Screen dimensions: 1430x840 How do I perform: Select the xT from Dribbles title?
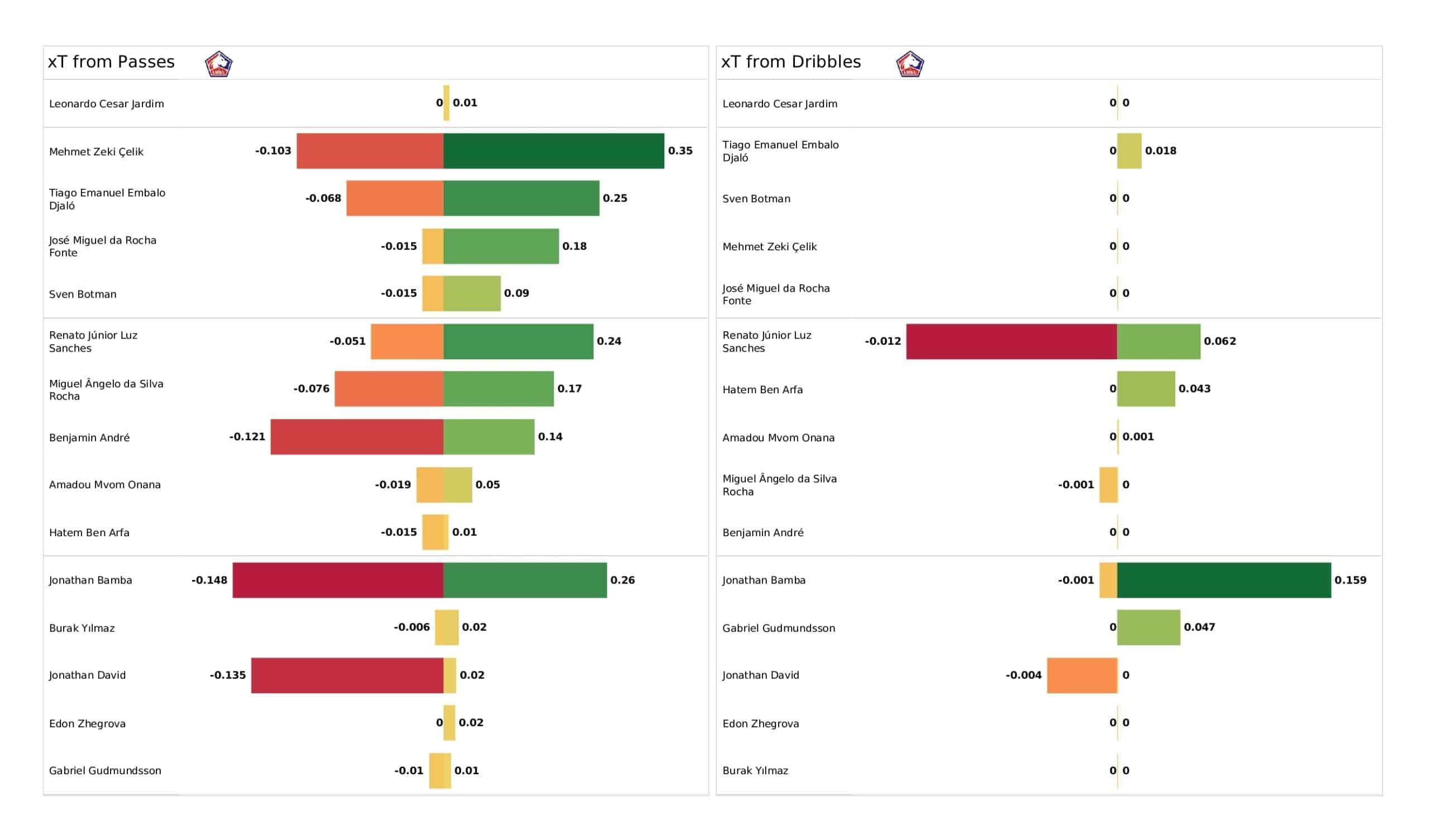790,61
